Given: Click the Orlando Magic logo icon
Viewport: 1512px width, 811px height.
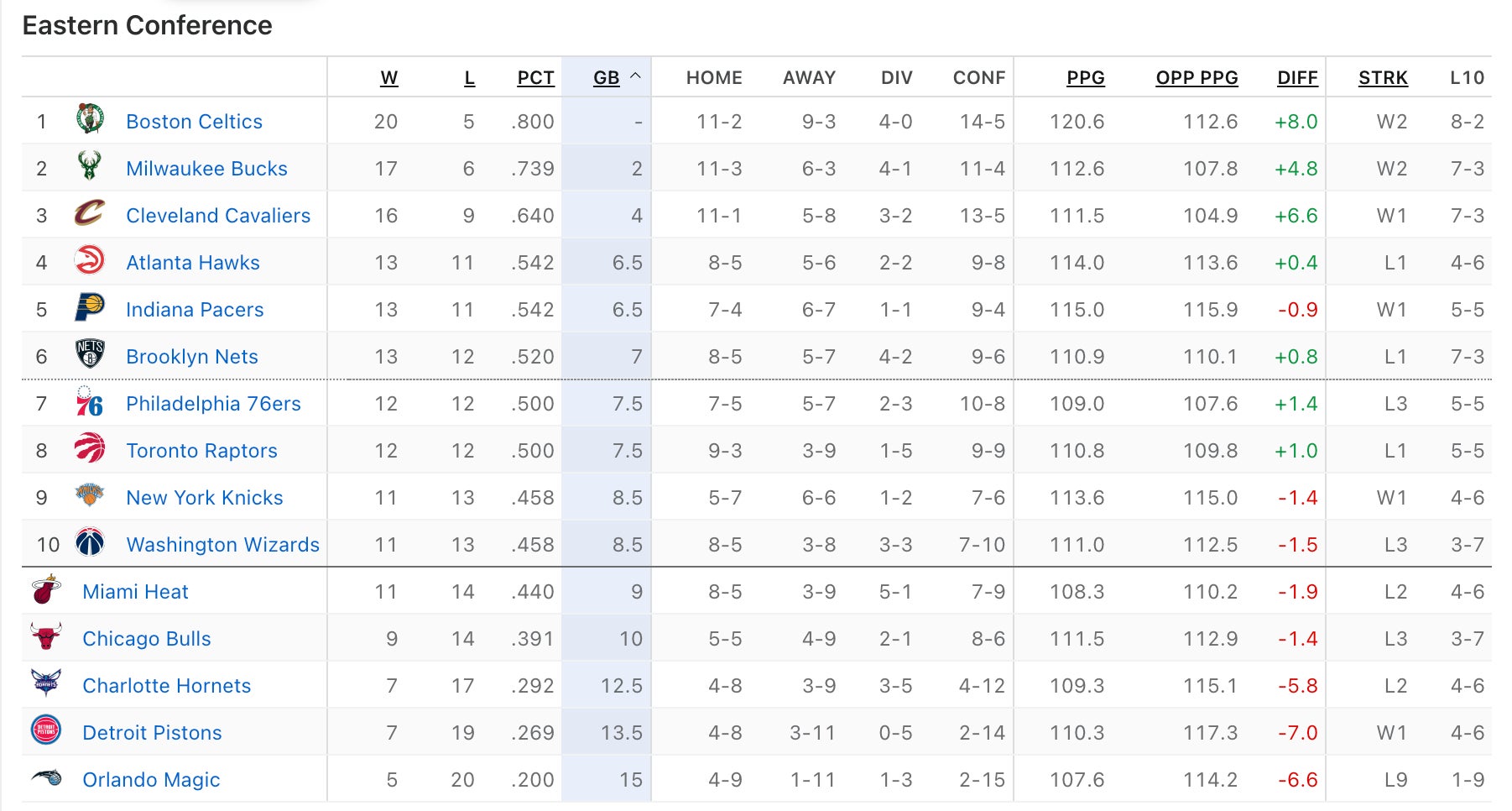Looking at the screenshot, I should (x=46, y=778).
